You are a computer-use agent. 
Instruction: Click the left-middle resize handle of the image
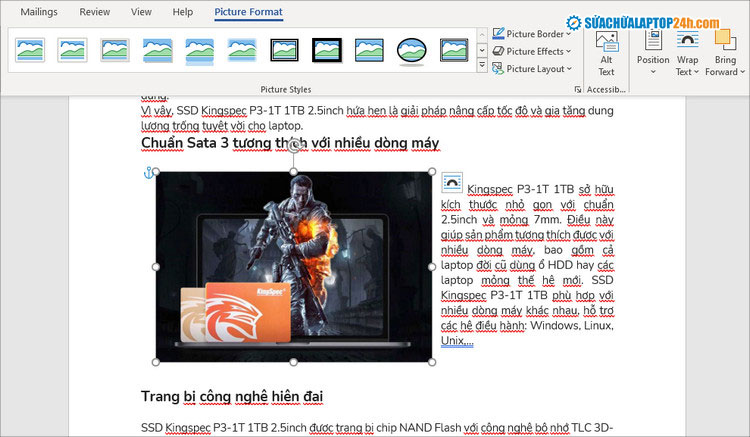pos(156,267)
